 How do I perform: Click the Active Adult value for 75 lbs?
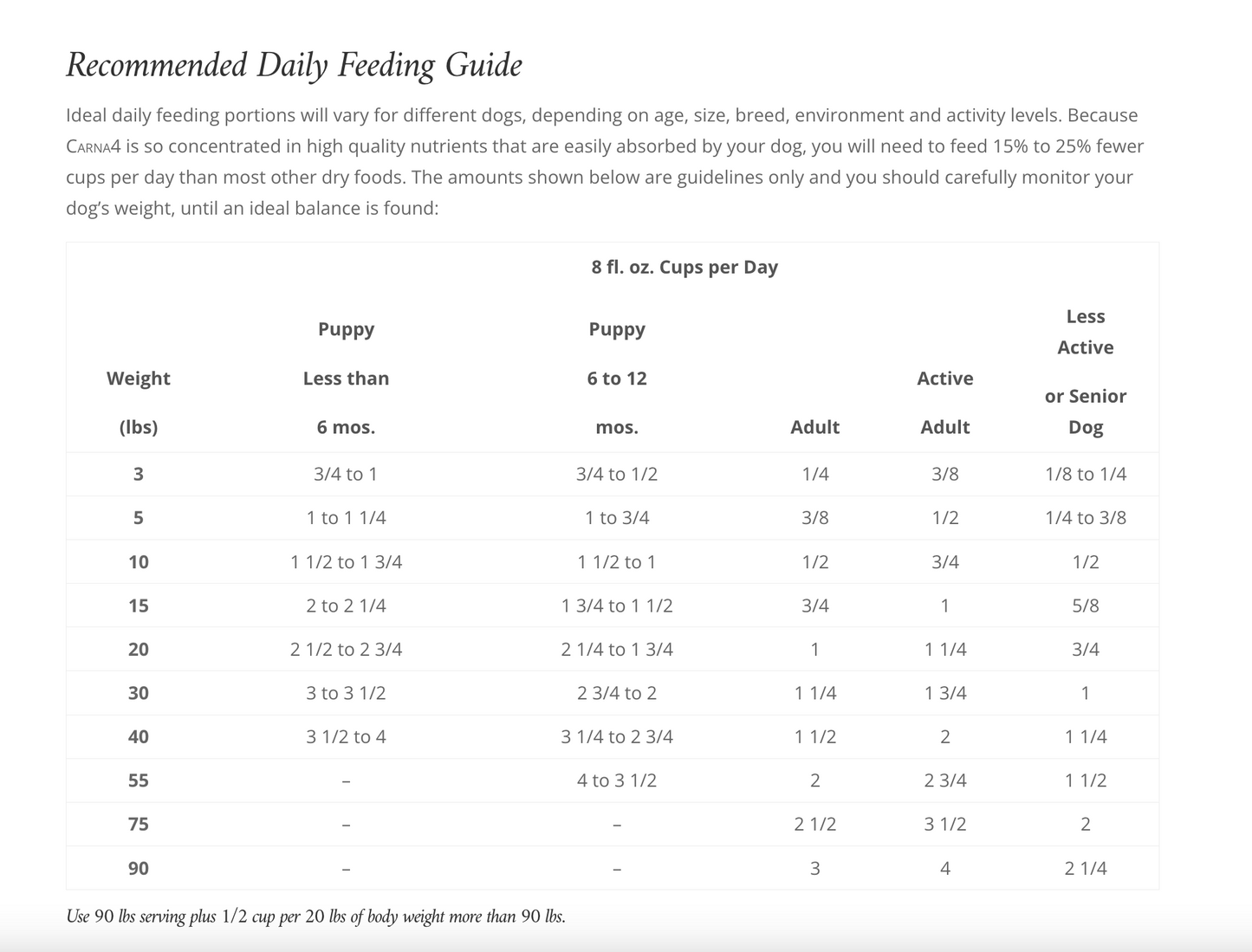pos(944,824)
